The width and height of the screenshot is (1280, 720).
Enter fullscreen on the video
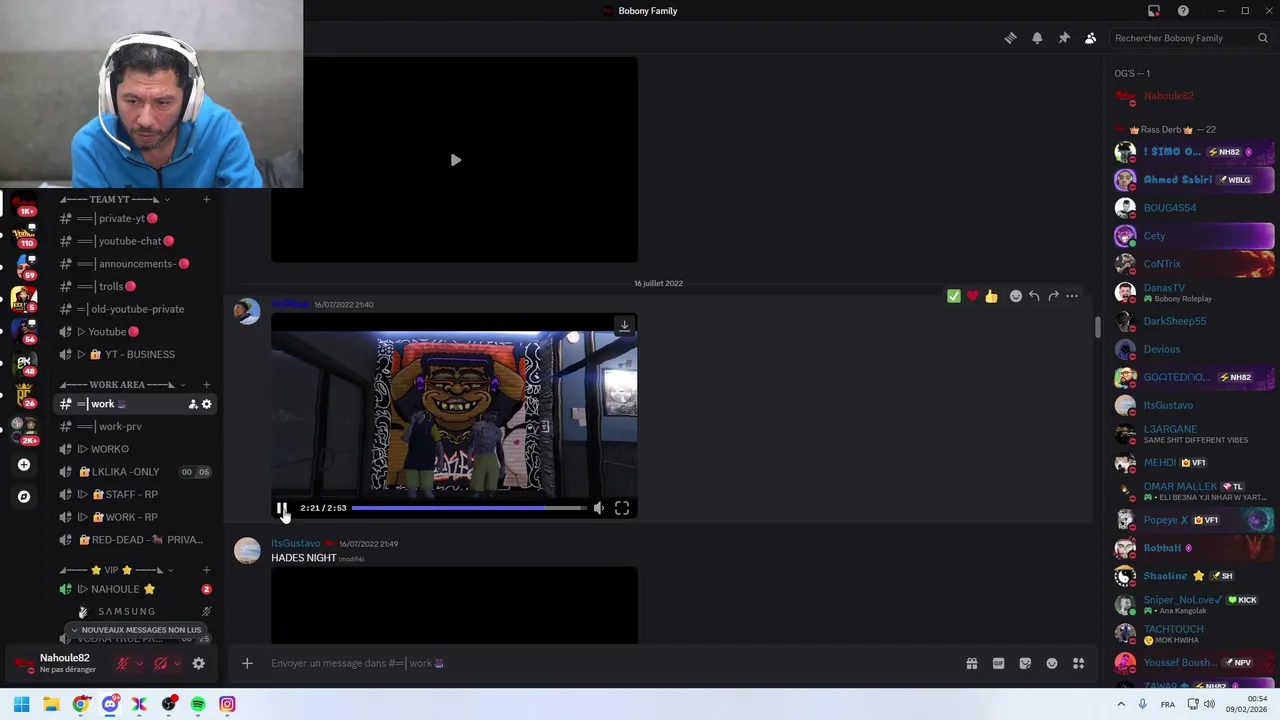[x=622, y=508]
